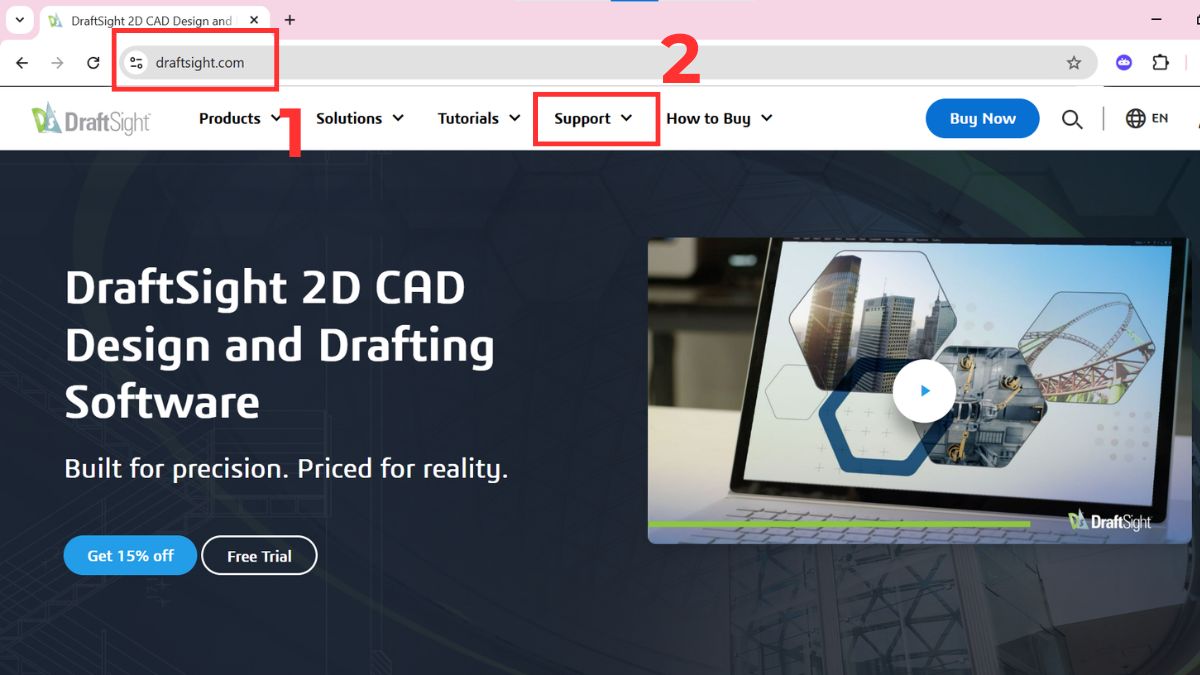The image size is (1200, 675).
Task: Open the tab search dropdown arrow
Action: pyautogui.click(x=19, y=20)
